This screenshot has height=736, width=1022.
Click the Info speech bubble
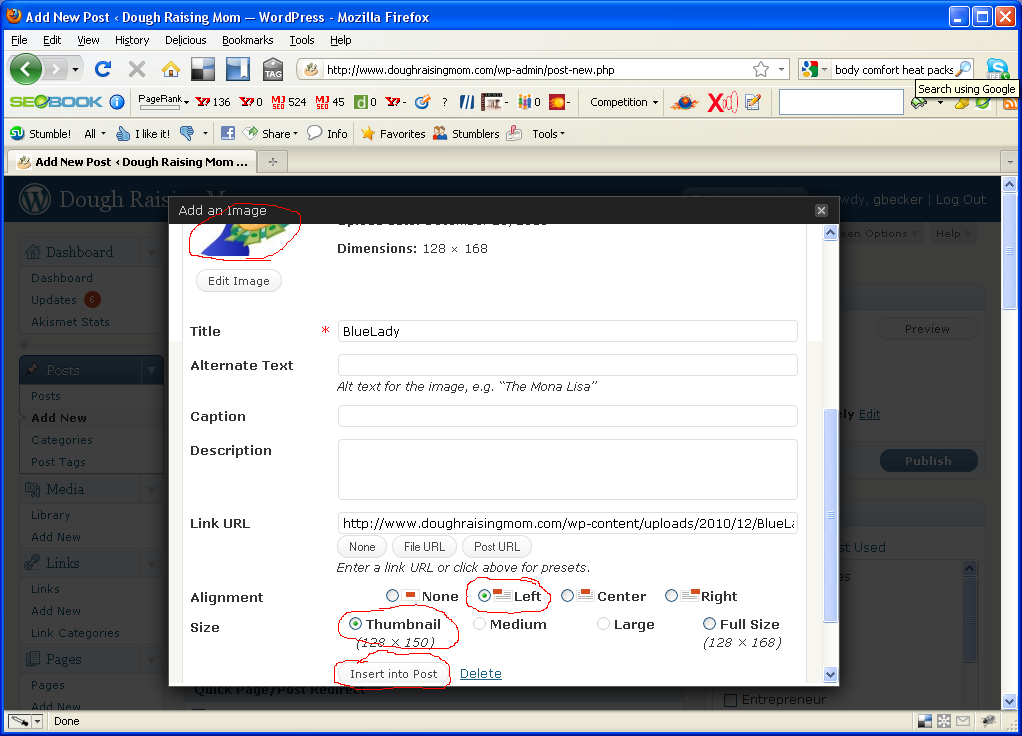tap(327, 134)
